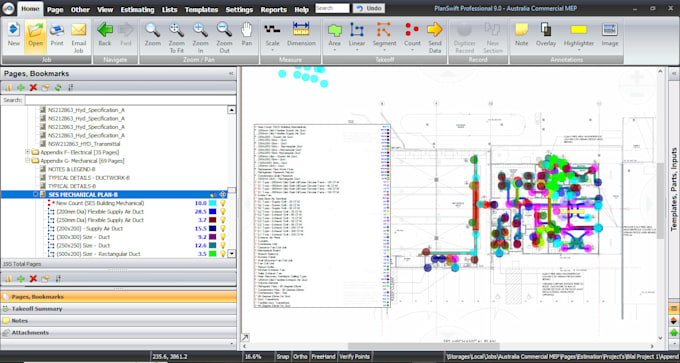
Task: Click the Zoom In tool
Action: tap(200, 36)
